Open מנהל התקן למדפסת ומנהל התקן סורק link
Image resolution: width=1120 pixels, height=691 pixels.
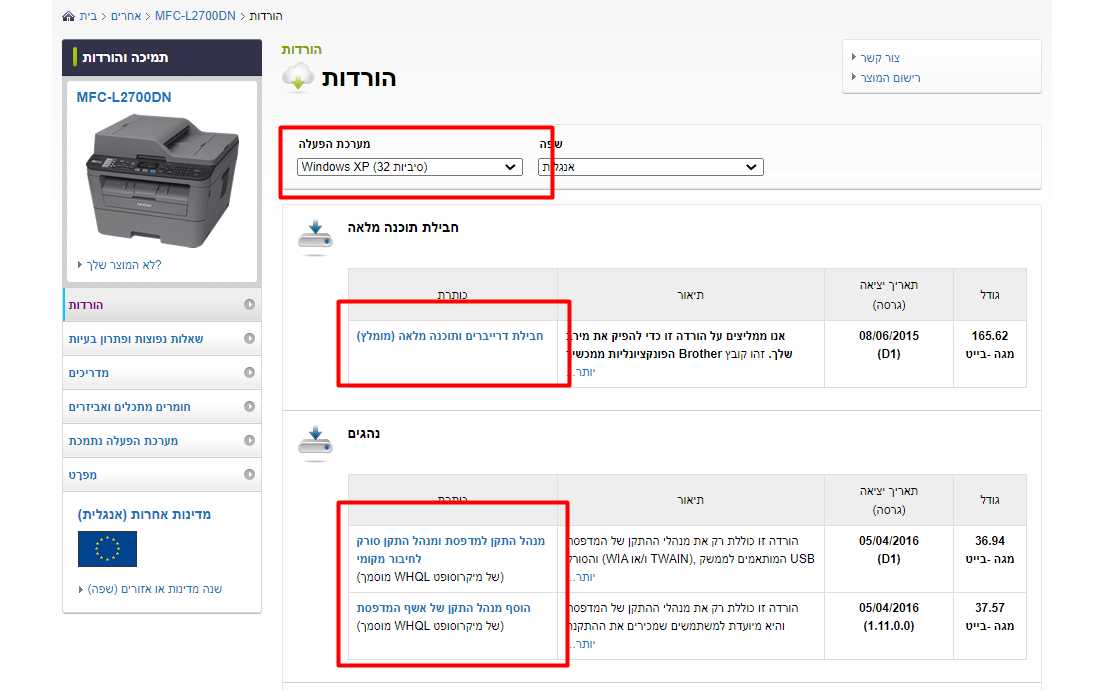click(x=451, y=550)
